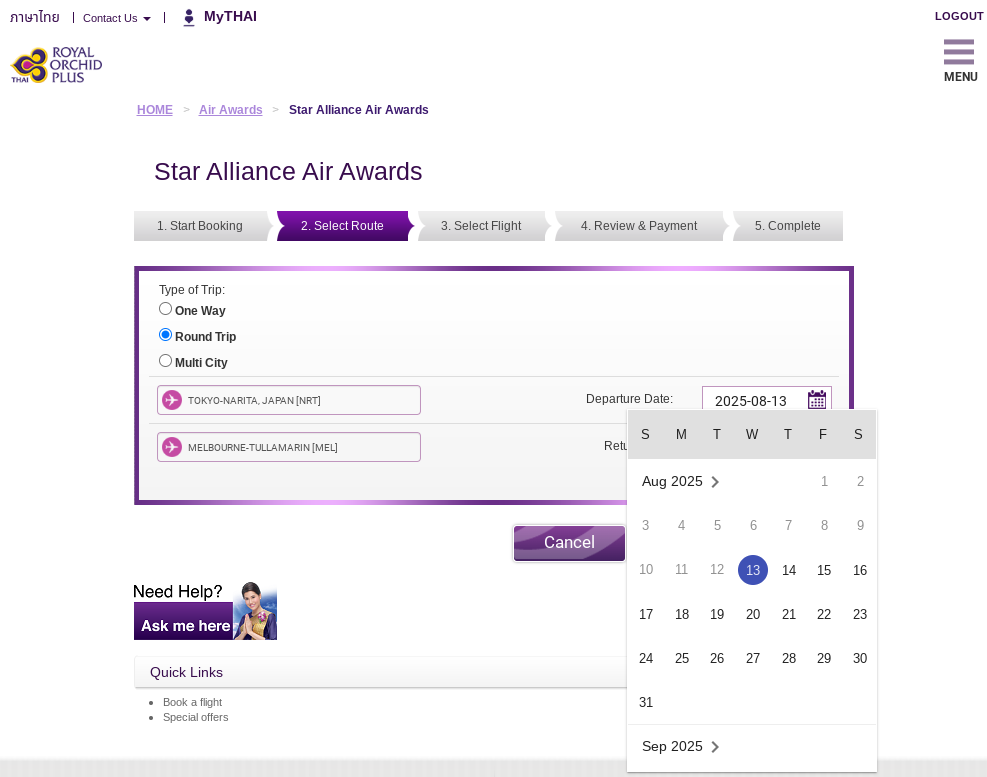Click the 3. Select Flight step
This screenshot has height=777, width=987.
[481, 226]
